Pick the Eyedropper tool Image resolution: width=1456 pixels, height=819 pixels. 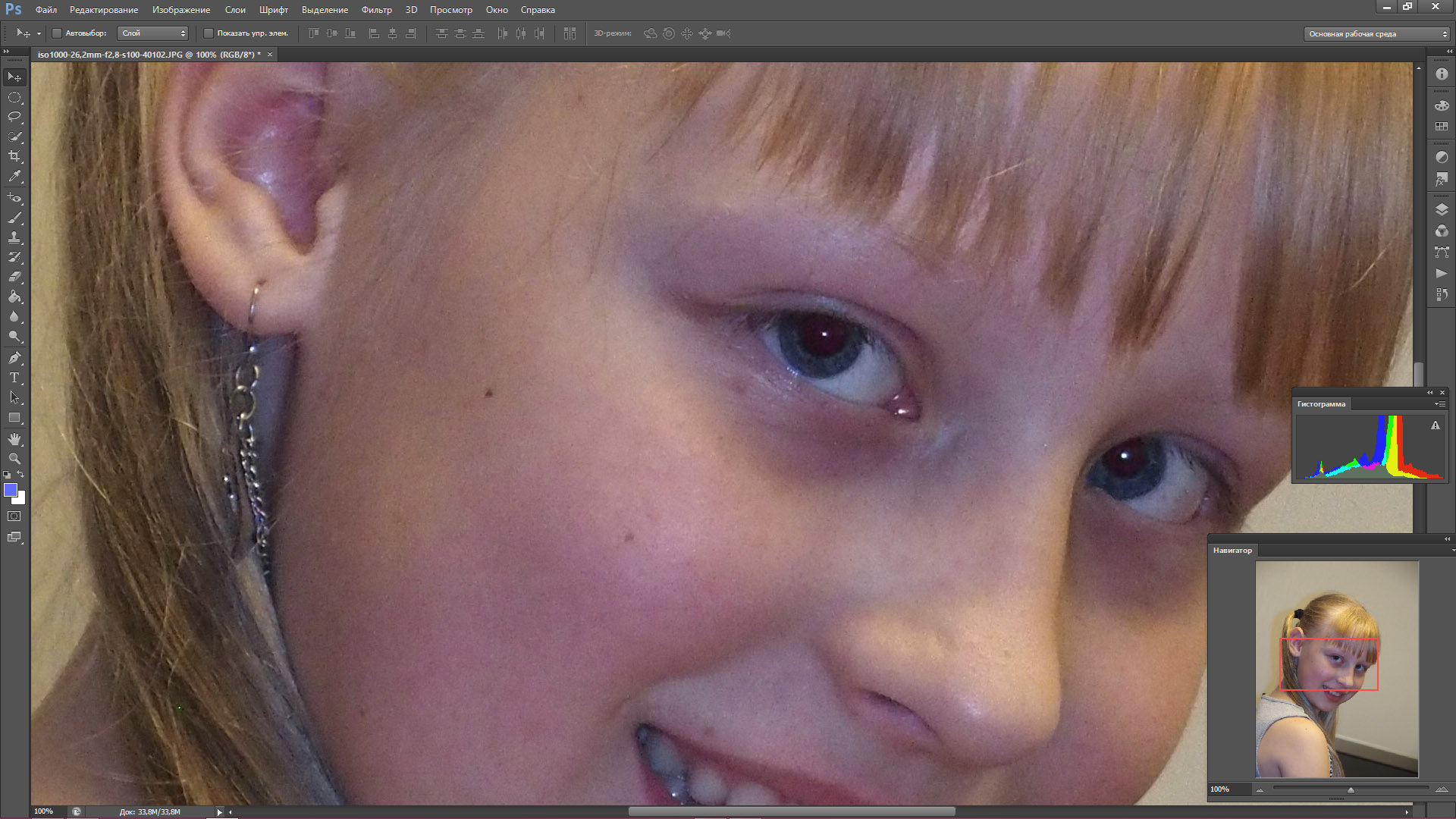click(14, 176)
